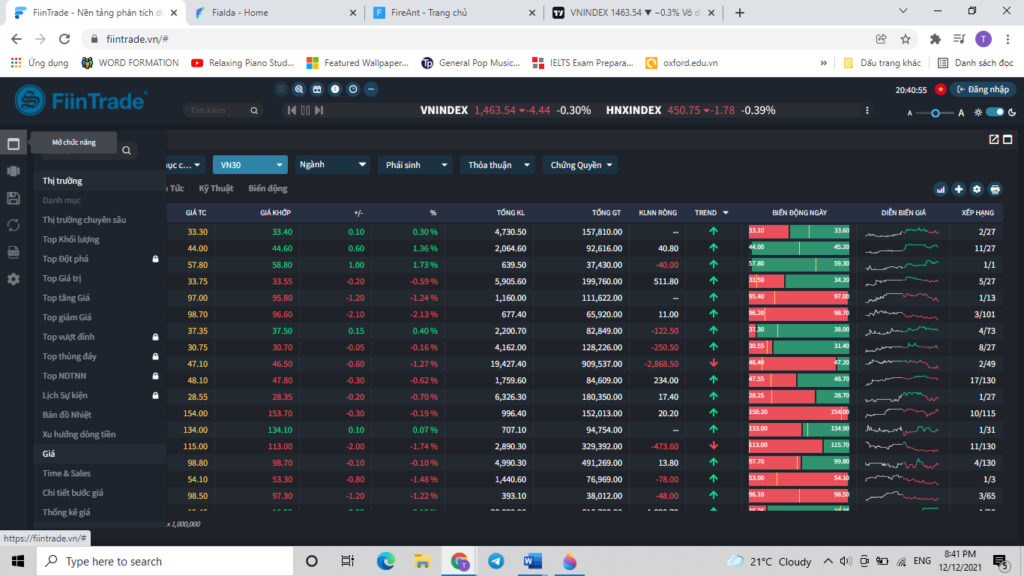
Task: Open the functions window icon in left sidebar
Action: 13,144
